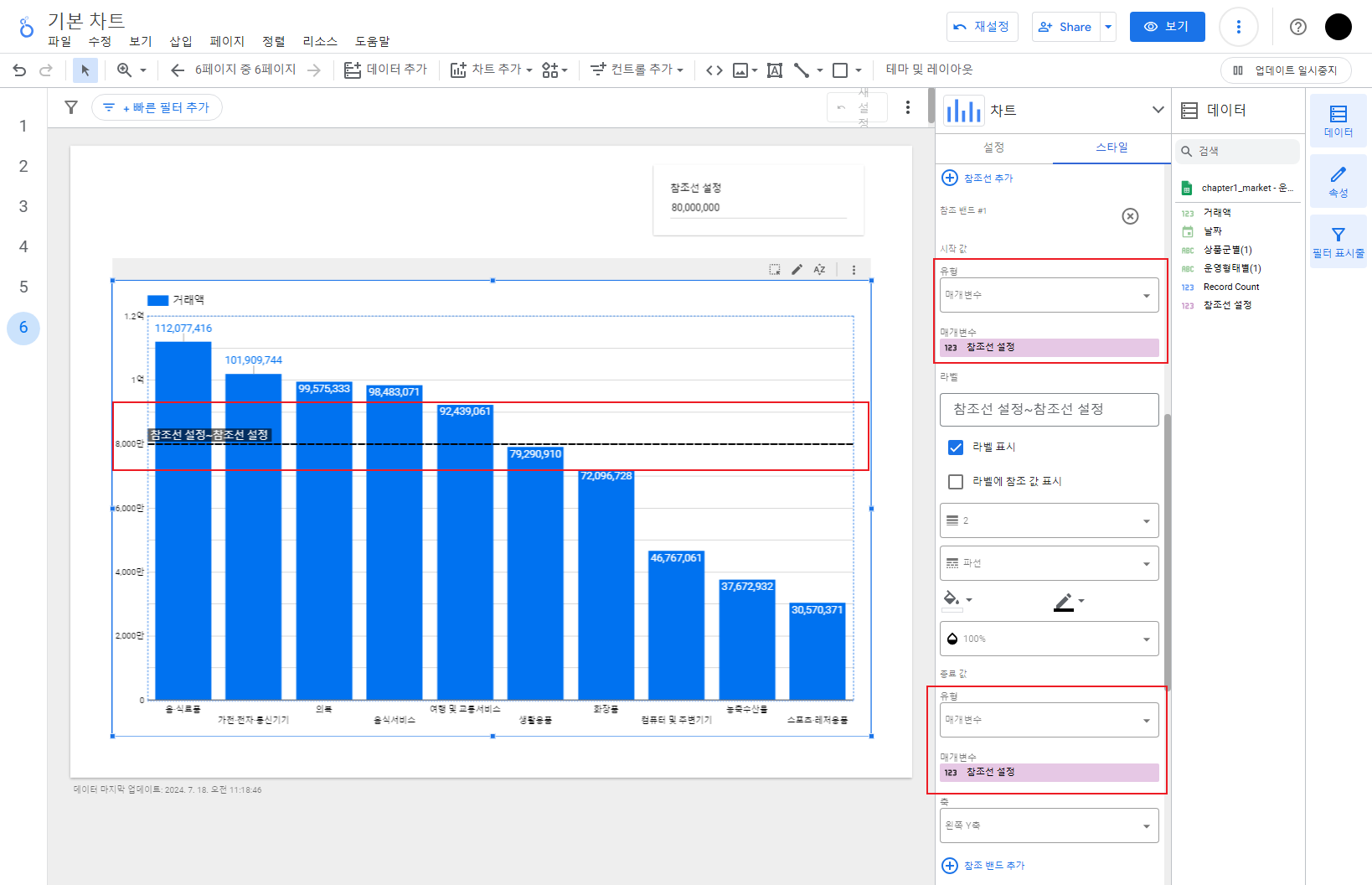Click the 참조선 설정 label input field

pos(1049,409)
